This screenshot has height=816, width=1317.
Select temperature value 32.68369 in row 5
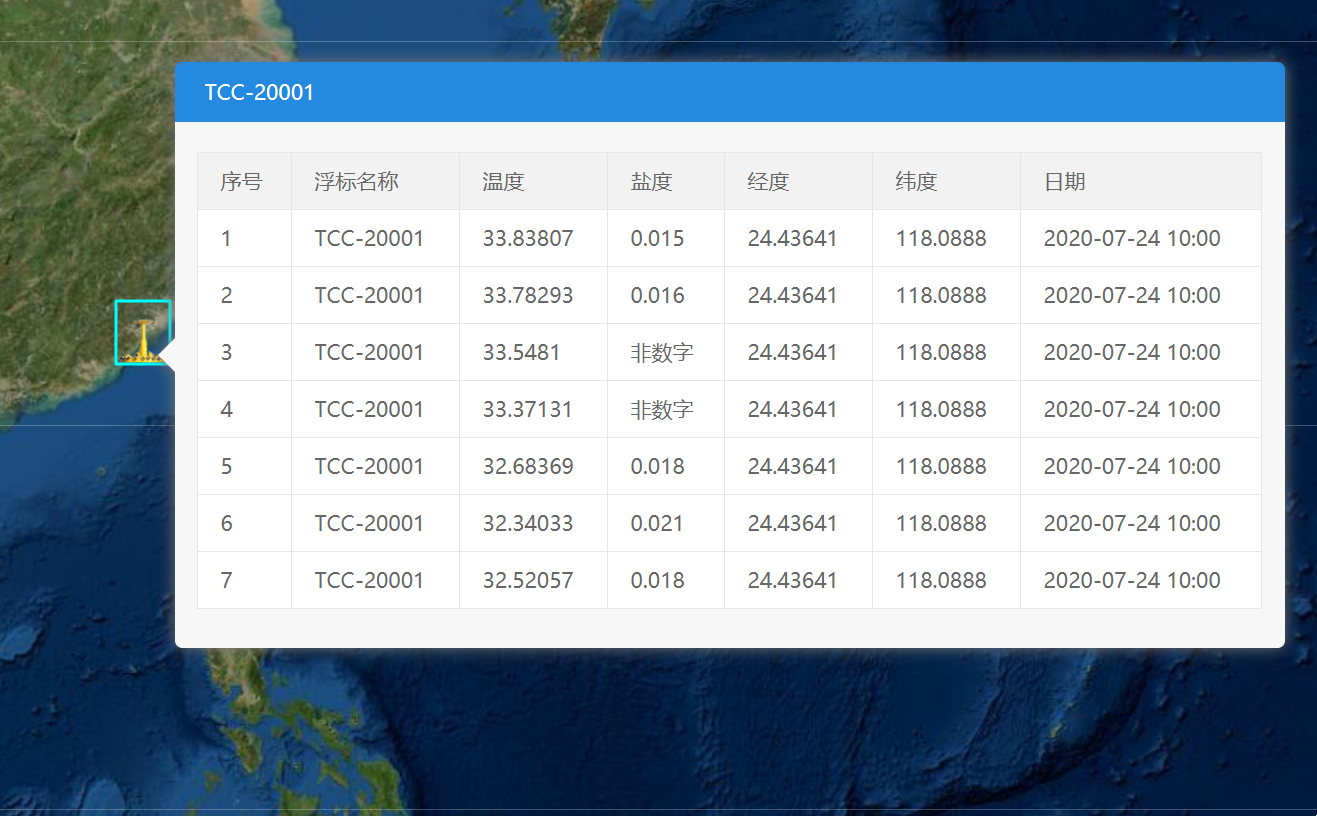pyautogui.click(x=528, y=467)
